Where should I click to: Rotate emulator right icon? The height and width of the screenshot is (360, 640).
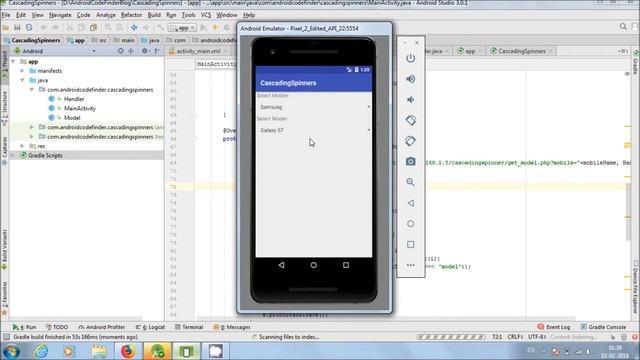(x=411, y=141)
